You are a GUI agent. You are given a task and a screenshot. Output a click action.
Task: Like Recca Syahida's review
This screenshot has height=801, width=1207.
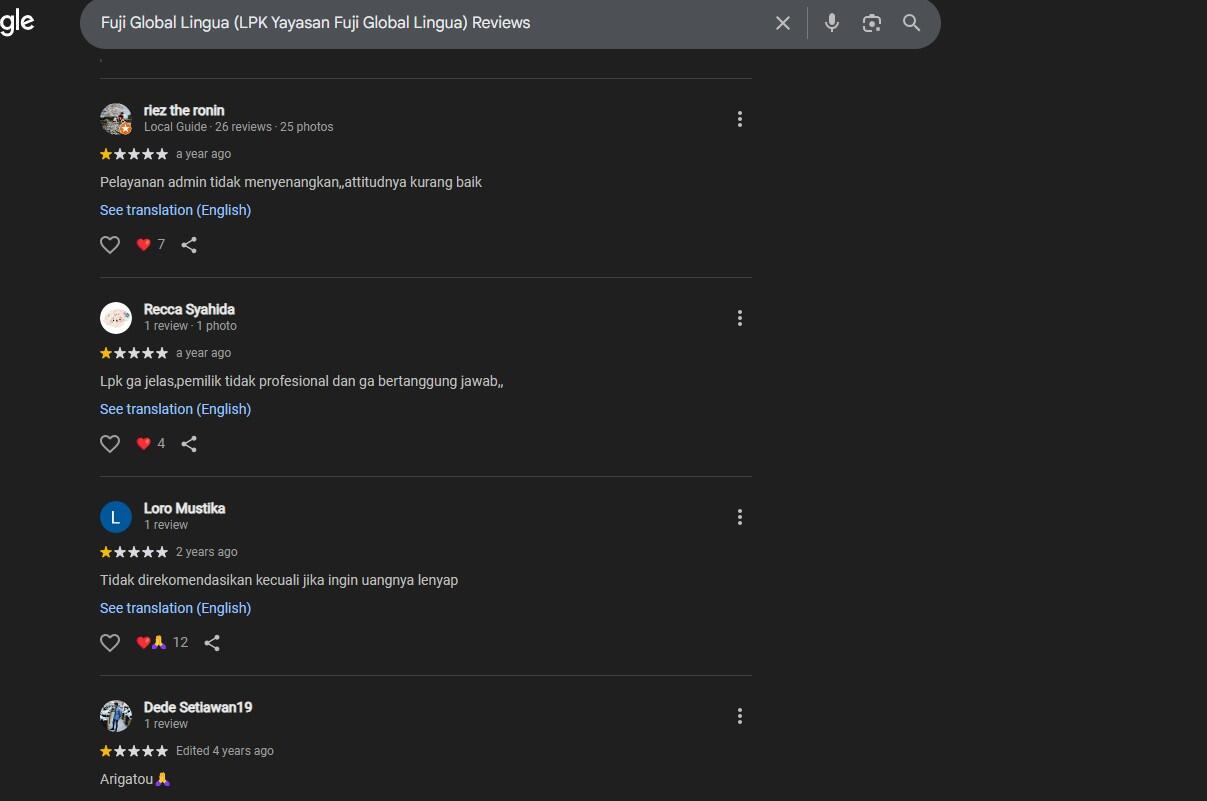110,444
